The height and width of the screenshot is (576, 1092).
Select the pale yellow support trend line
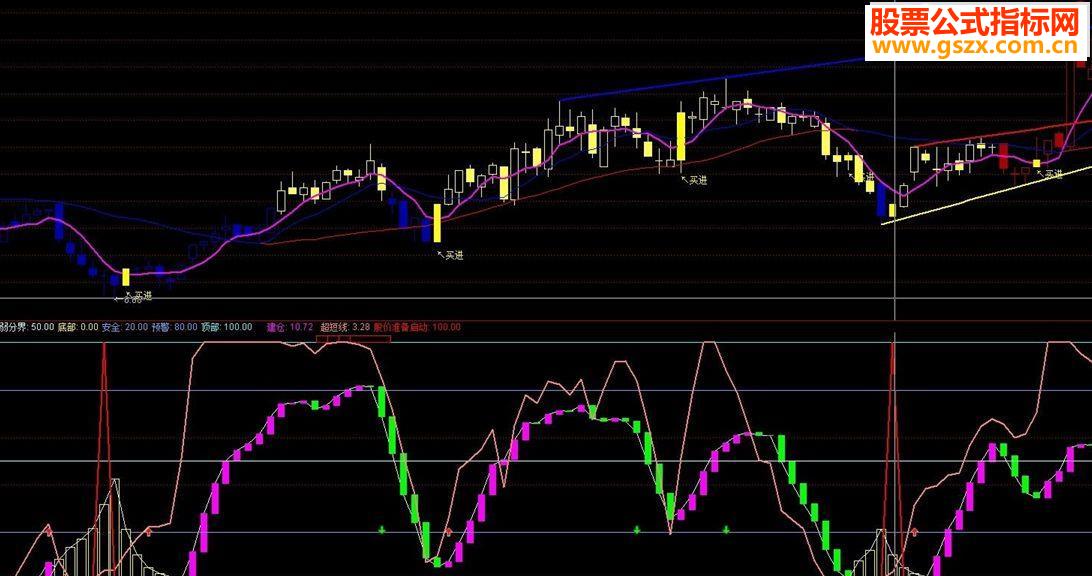point(985,195)
